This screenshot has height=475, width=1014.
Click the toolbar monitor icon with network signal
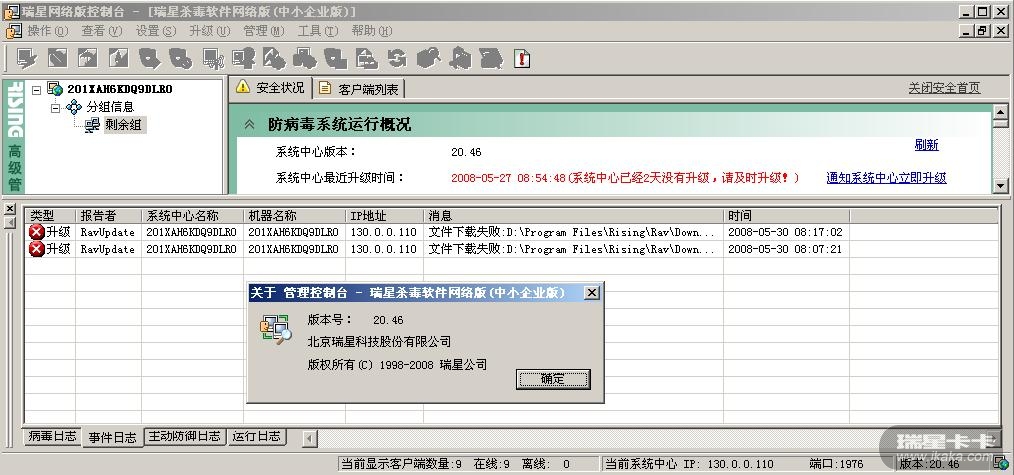pyautogui.click(x=213, y=58)
